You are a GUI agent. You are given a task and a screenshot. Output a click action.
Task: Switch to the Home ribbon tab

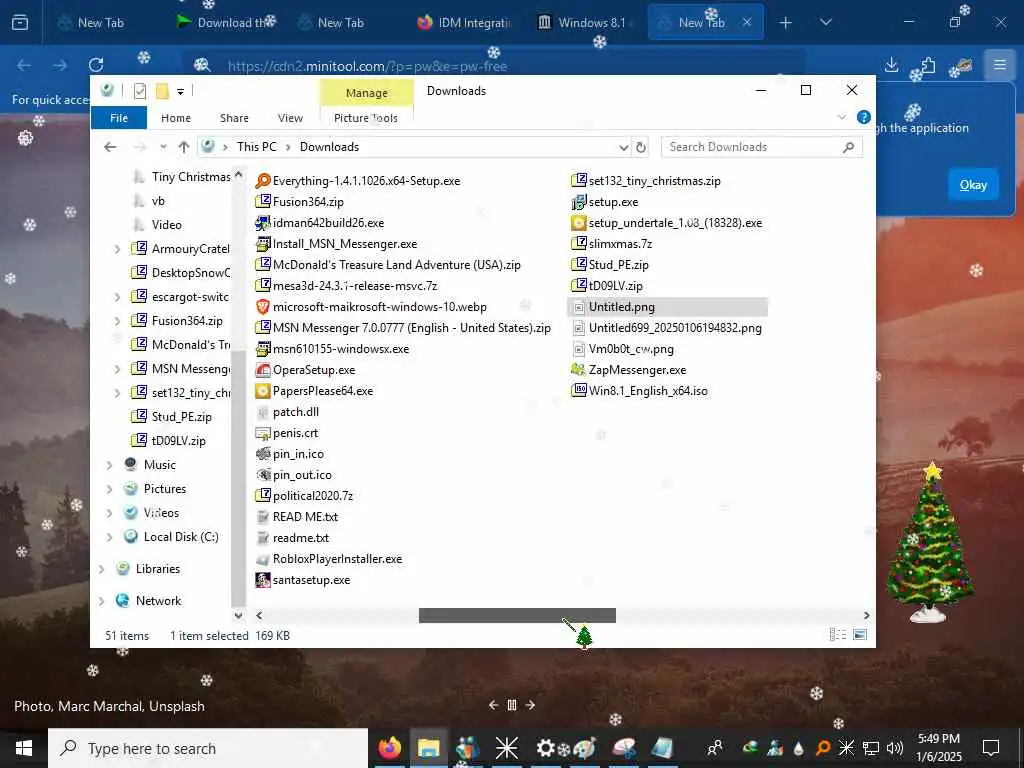click(x=176, y=118)
